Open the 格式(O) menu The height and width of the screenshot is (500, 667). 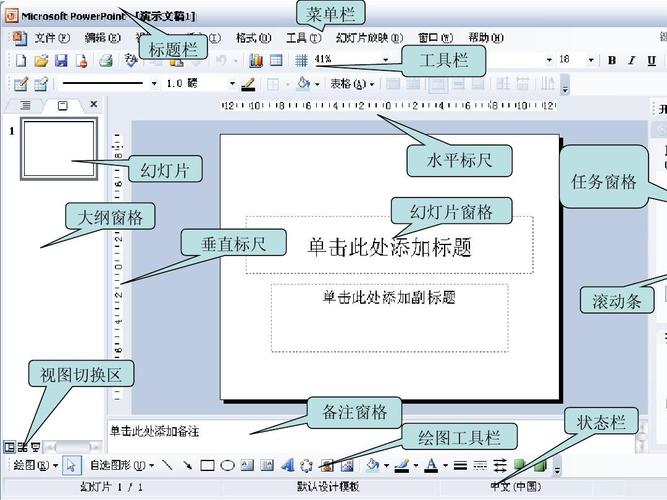tap(254, 38)
